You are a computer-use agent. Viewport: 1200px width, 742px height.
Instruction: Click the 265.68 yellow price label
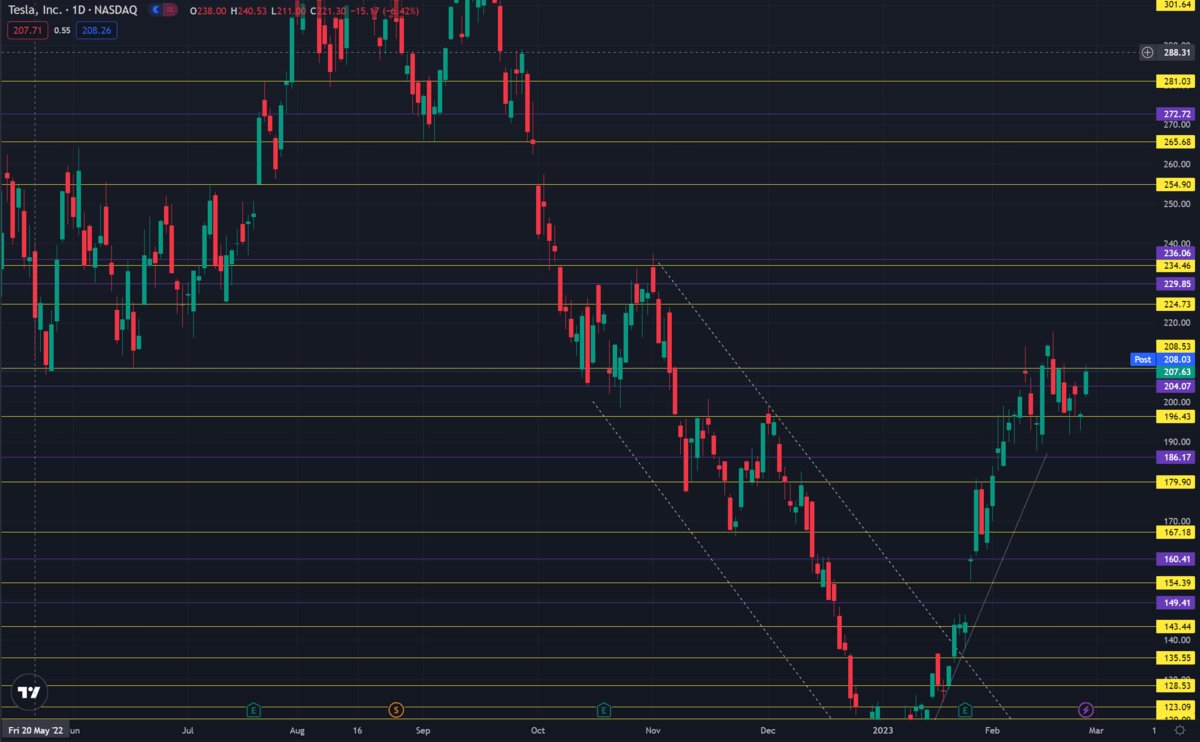pyautogui.click(x=1176, y=142)
